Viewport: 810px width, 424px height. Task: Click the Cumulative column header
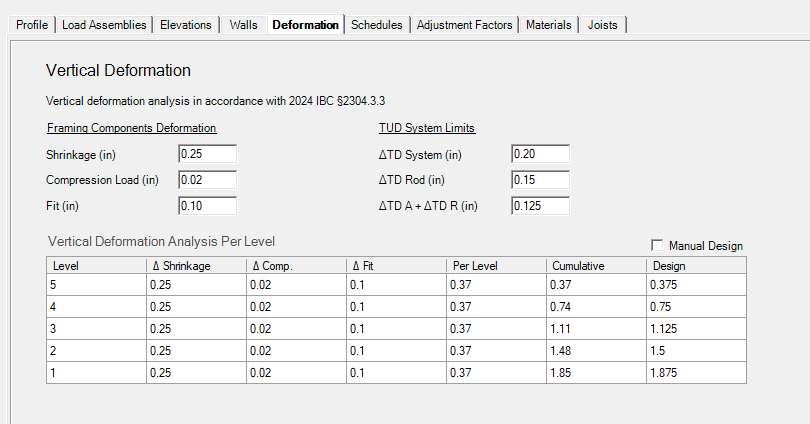597,265
